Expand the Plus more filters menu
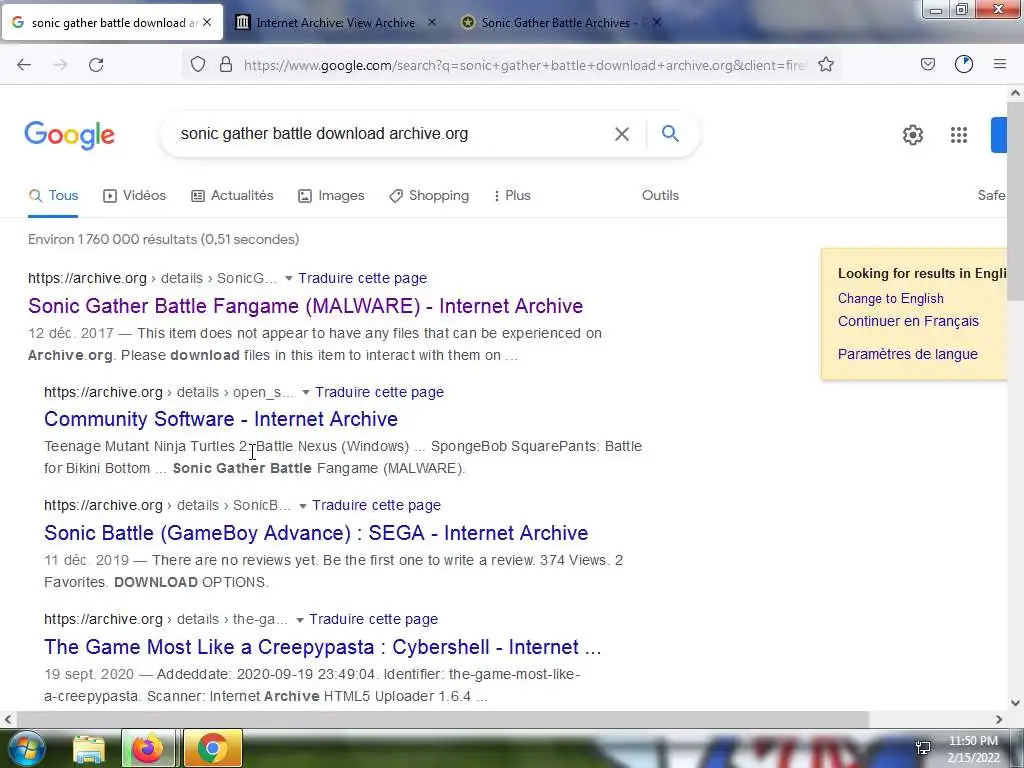The width and height of the screenshot is (1024, 768). click(x=513, y=195)
